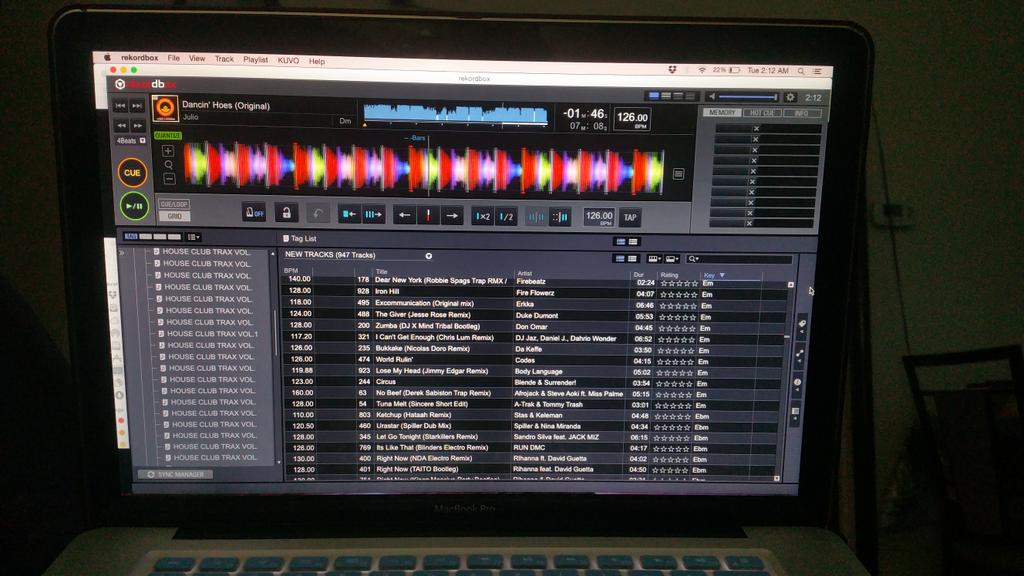Undo the last grid edit
The width and height of the screenshot is (1024, 576).
(x=318, y=214)
